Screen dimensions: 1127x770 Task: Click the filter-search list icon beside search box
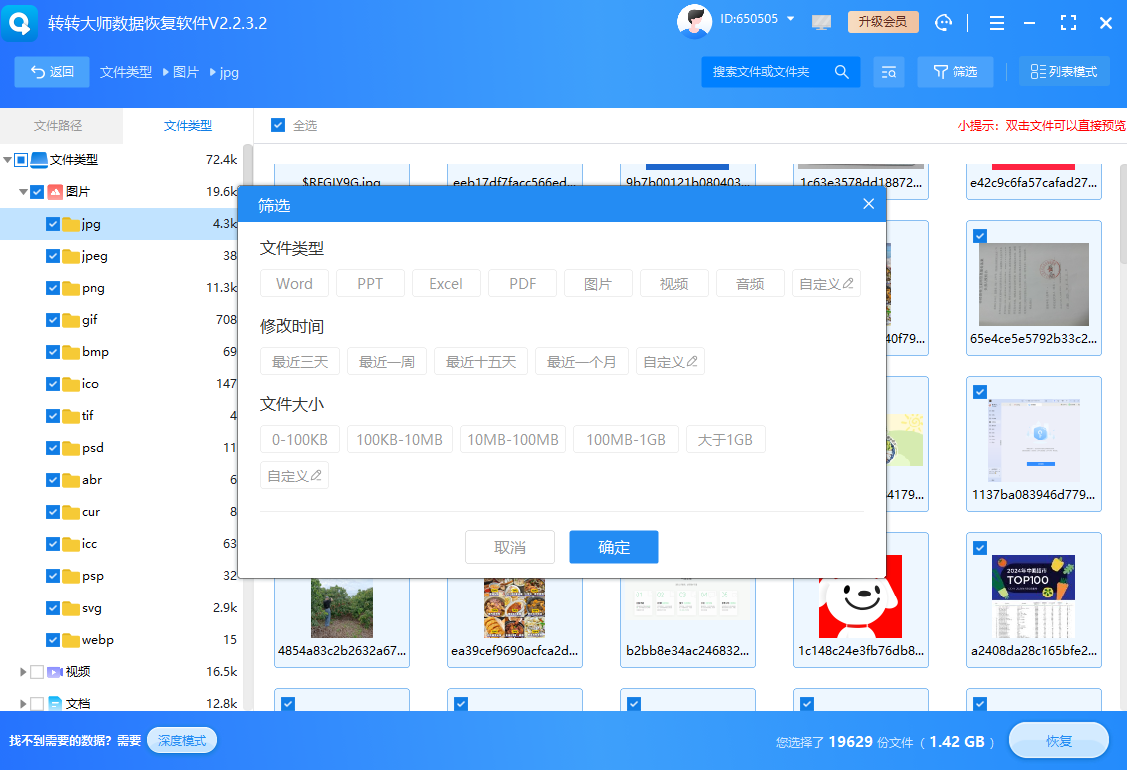pyautogui.click(x=889, y=71)
